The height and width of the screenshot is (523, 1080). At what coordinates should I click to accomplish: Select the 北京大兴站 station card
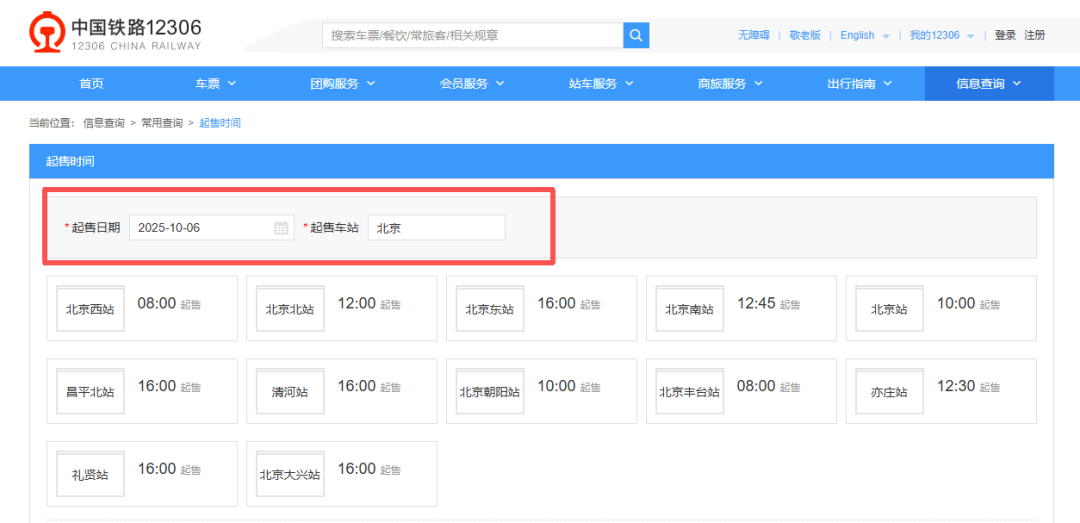(x=290, y=474)
